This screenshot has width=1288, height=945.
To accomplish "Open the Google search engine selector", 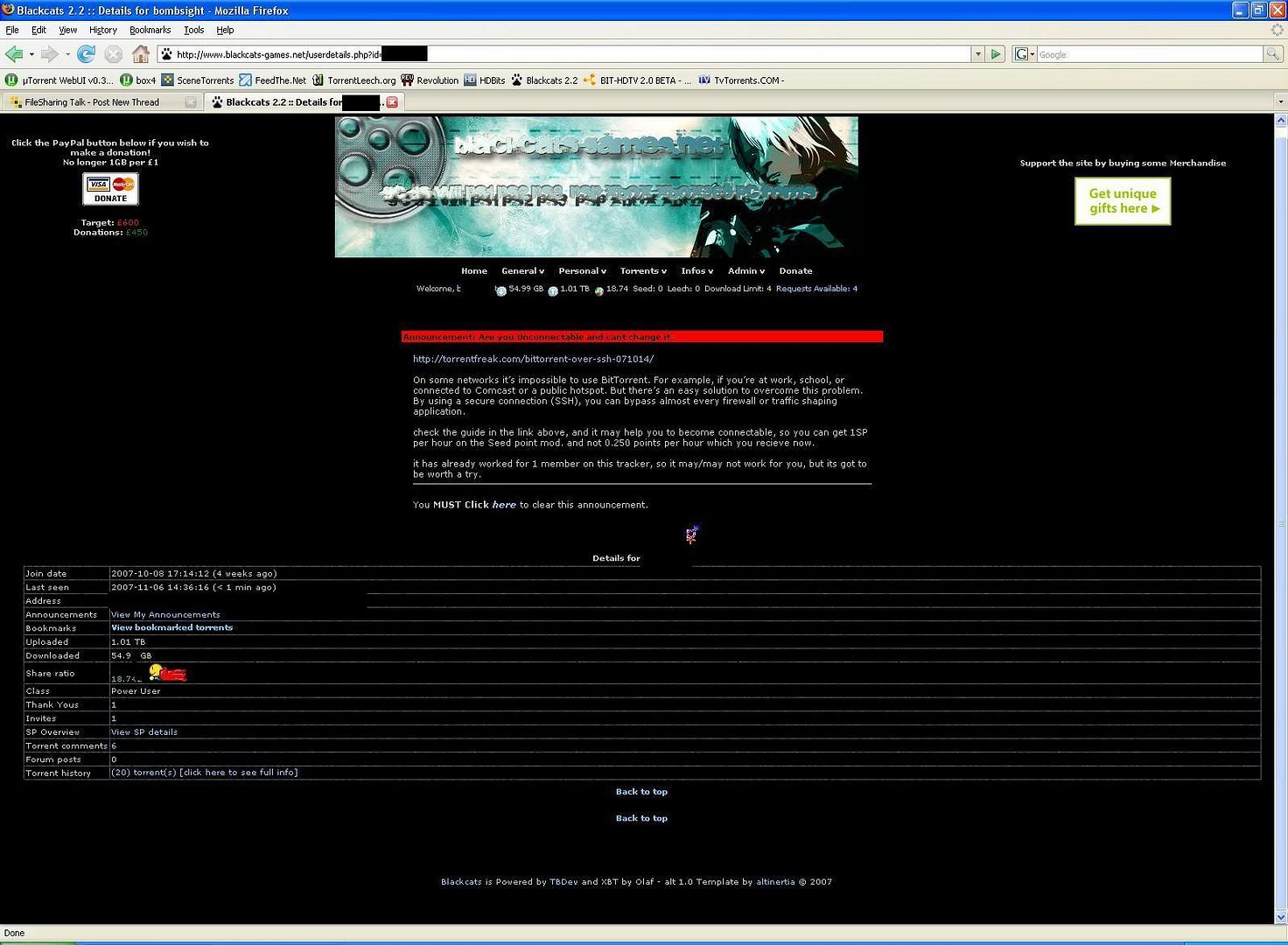I will click(1024, 54).
